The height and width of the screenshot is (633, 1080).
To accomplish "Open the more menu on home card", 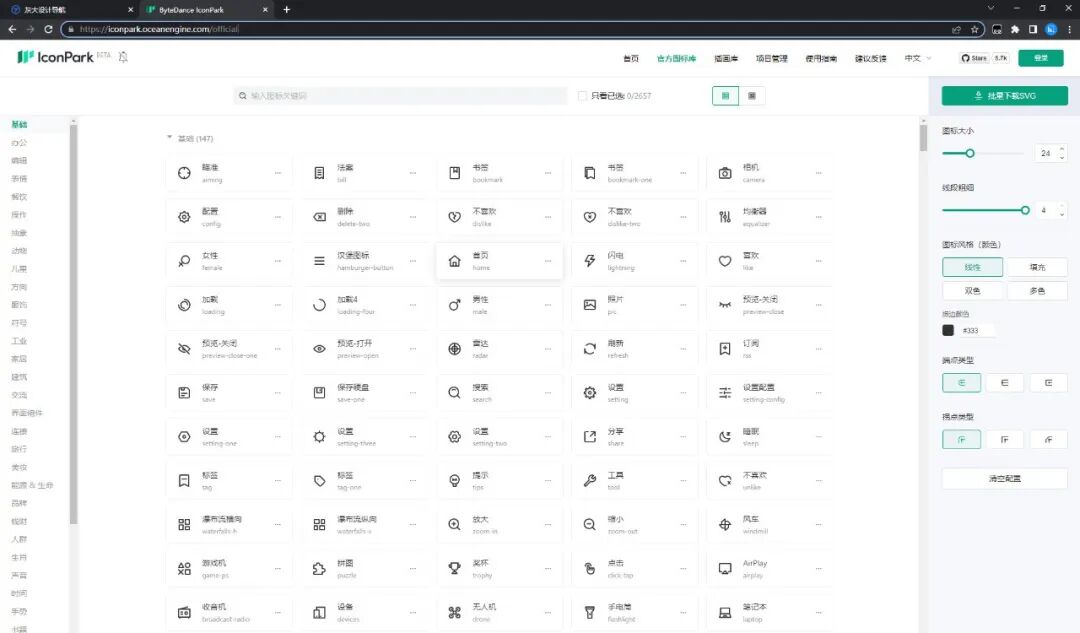I will tap(548, 261).
